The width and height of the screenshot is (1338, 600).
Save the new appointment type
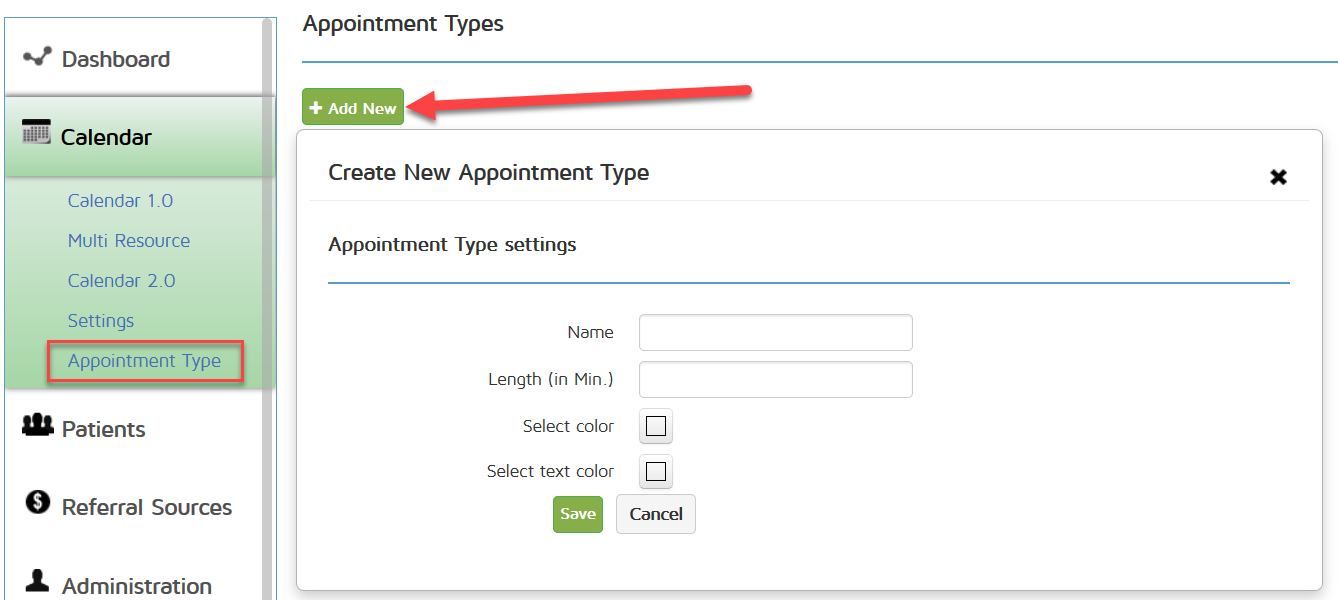[578, 514]
